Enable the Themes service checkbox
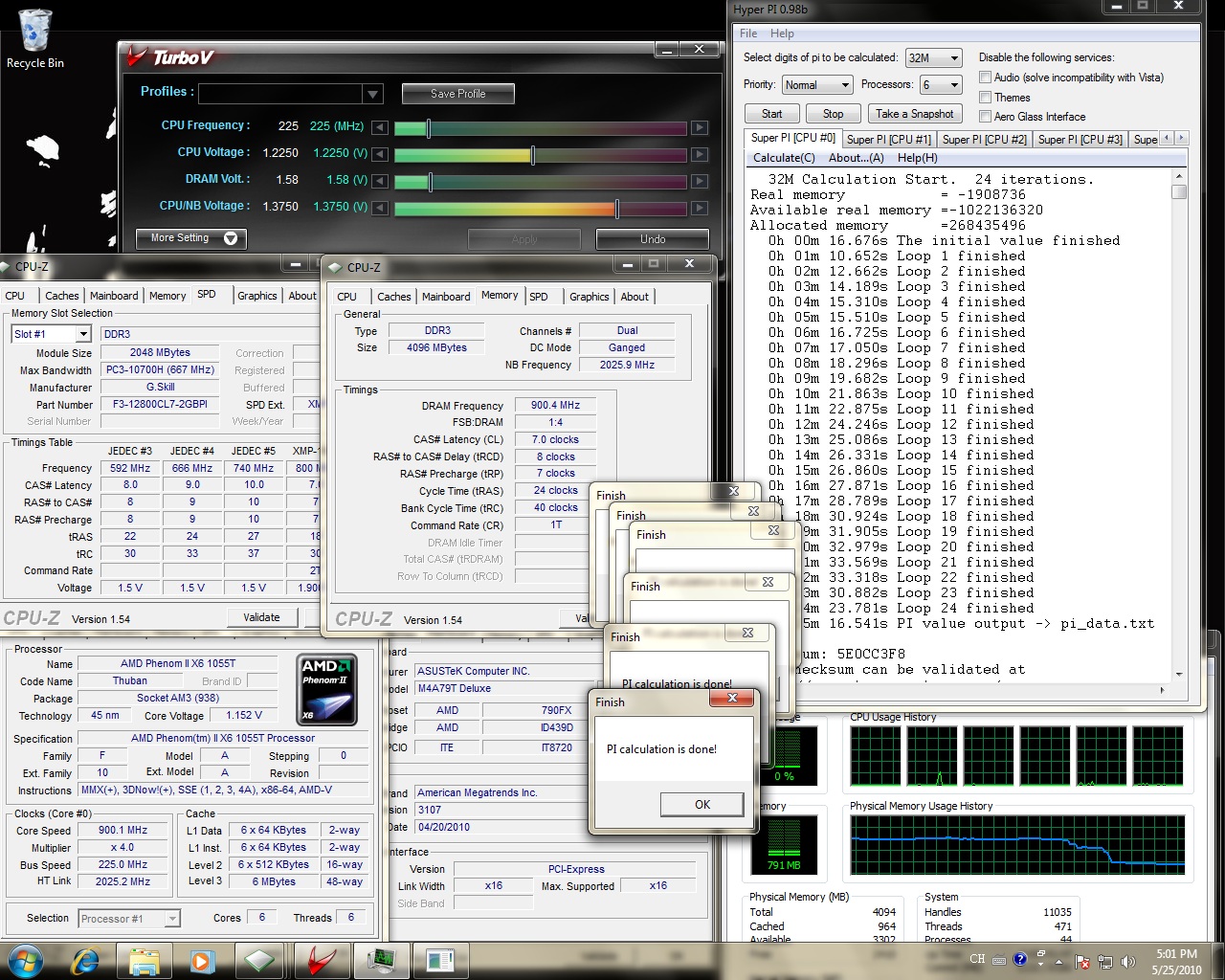The image size is (1225, 980). click(x=985, y=97)
